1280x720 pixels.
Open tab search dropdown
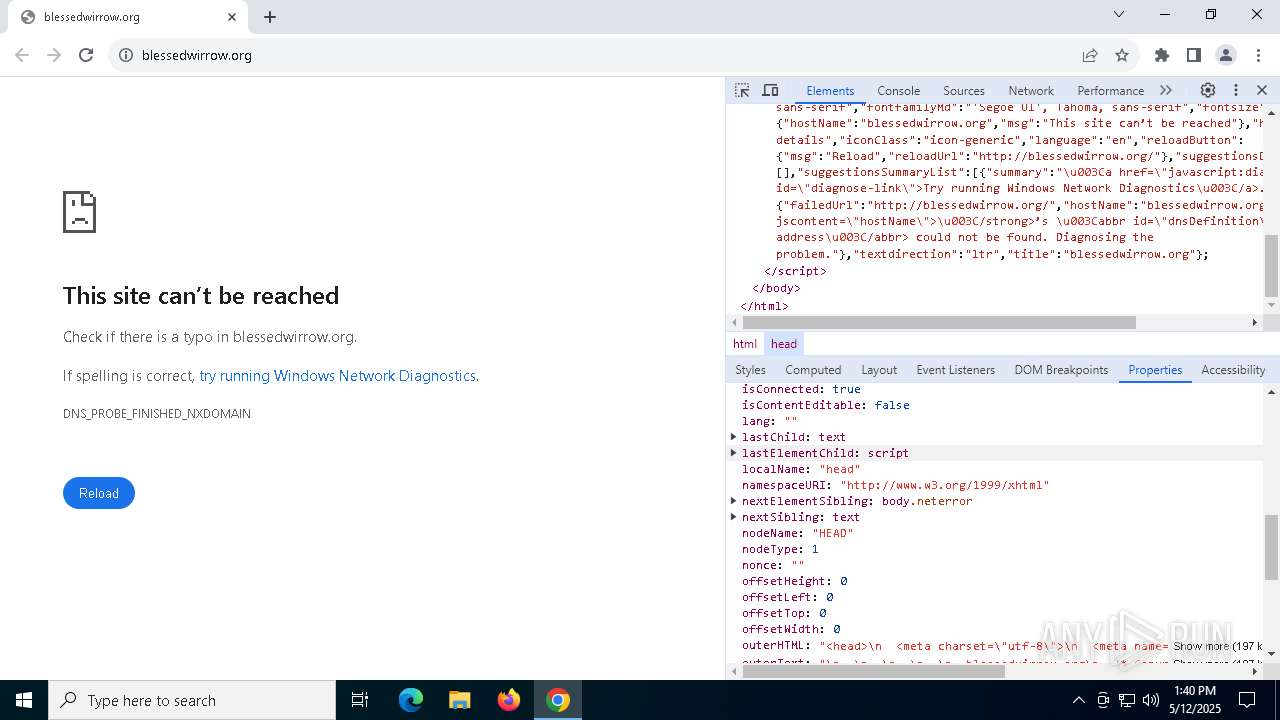1119,14
